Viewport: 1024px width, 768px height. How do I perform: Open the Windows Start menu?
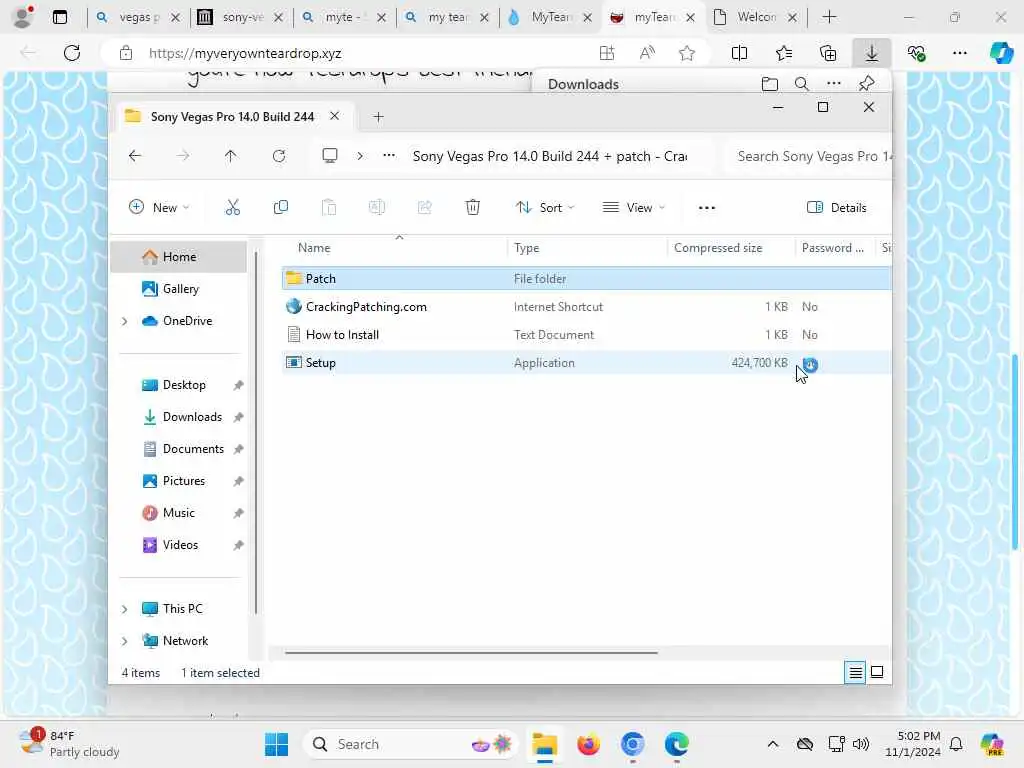(276, 744)
